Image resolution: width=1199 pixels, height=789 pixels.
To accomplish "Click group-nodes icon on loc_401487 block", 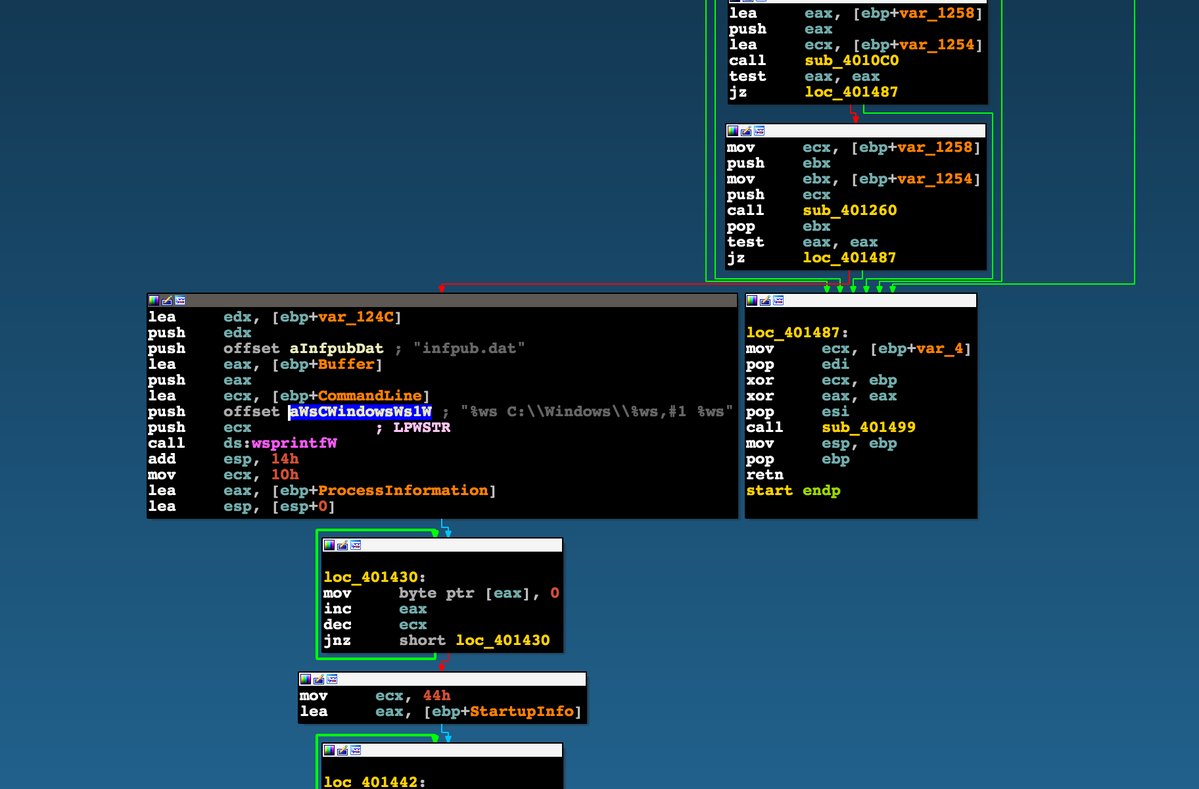I will 776,300.
